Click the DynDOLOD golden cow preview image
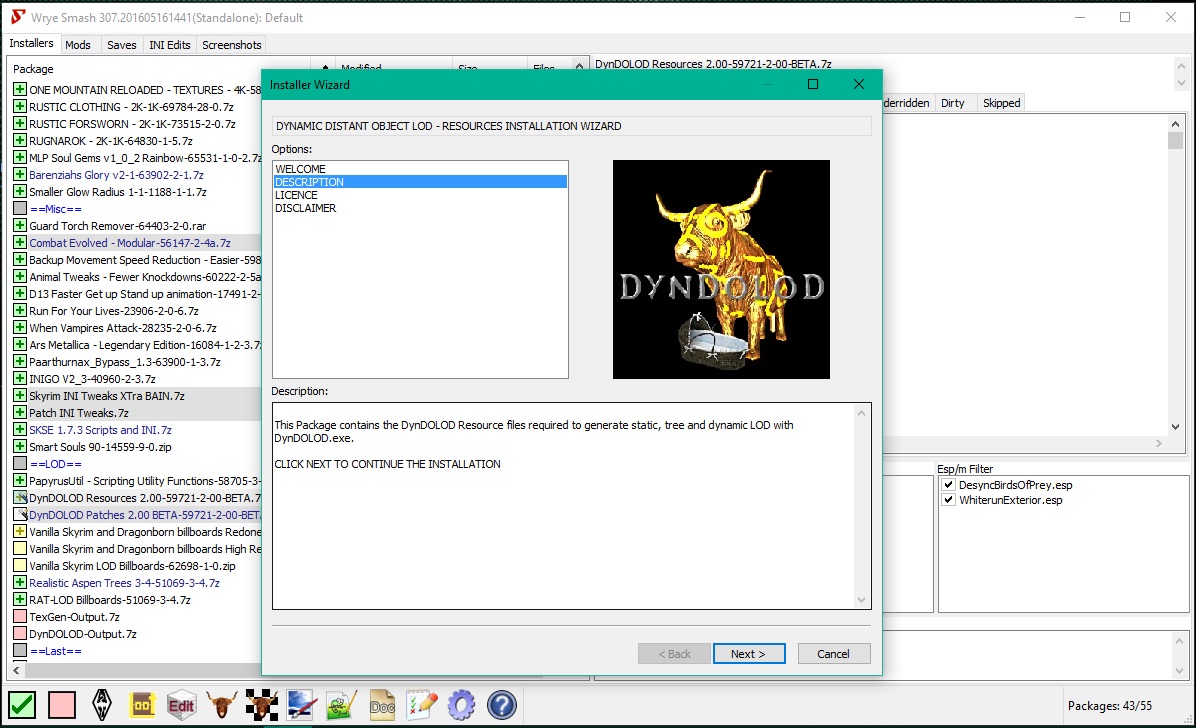1196x728 pixels. (721, 269)
